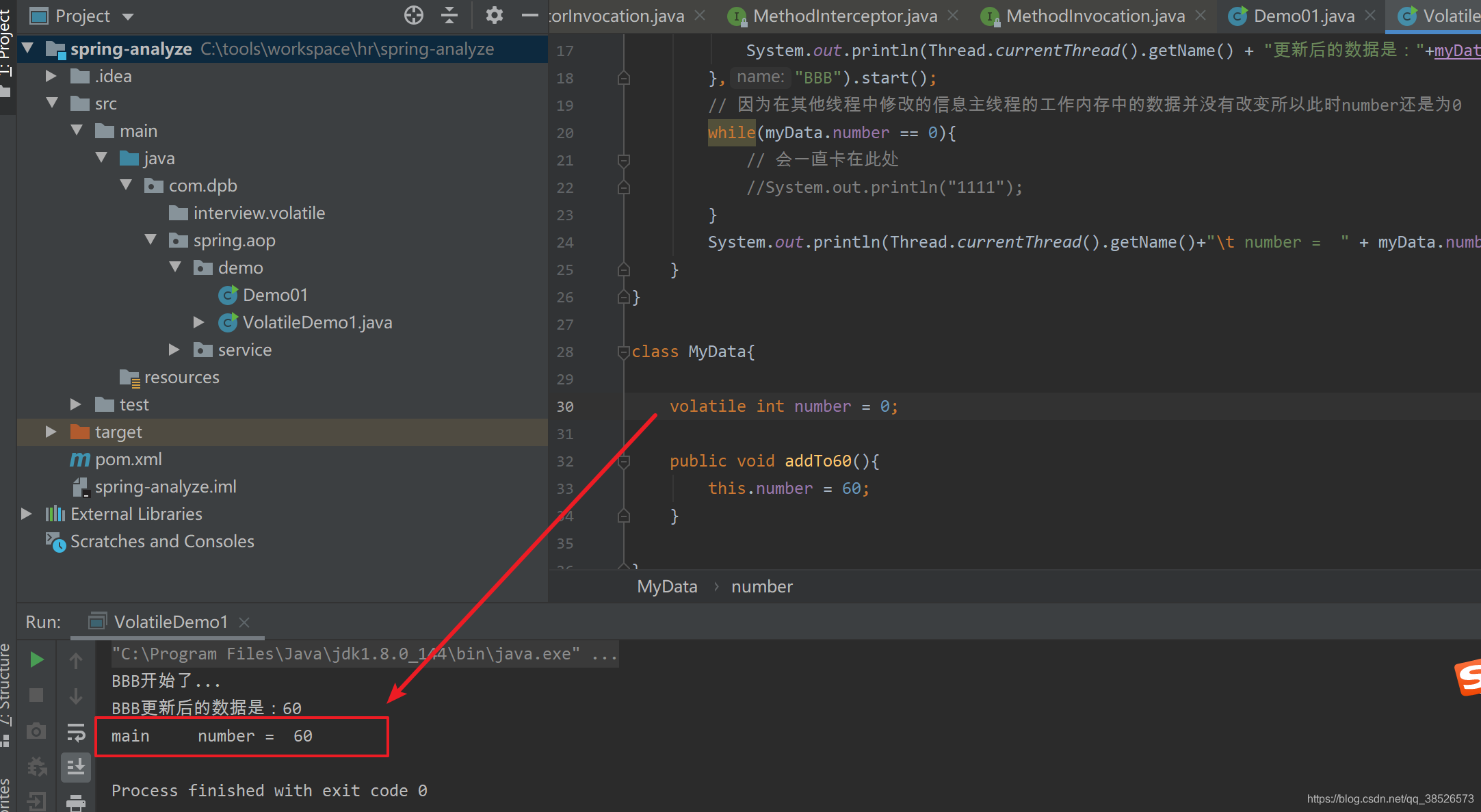Click the fold marker at line 28
The width and height of the screenshot is (1481, 812).
[x=623, y=352]
